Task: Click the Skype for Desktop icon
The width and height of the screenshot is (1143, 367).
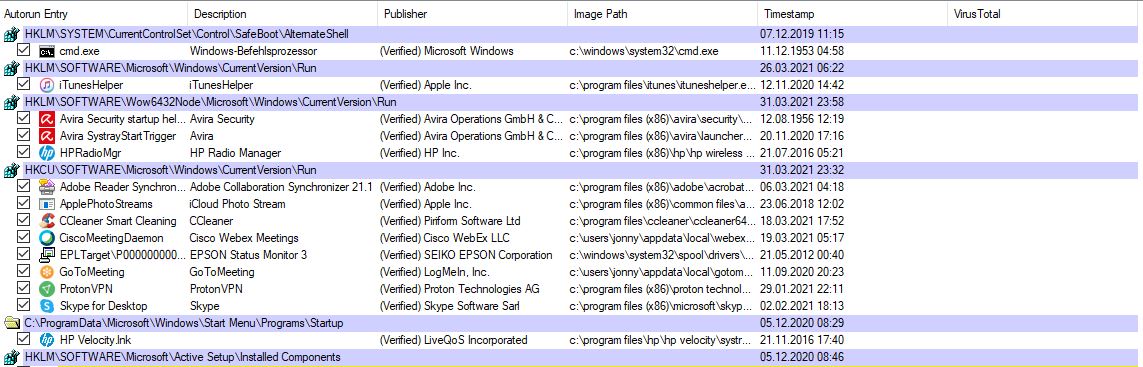Action: [x=47, y=306]
